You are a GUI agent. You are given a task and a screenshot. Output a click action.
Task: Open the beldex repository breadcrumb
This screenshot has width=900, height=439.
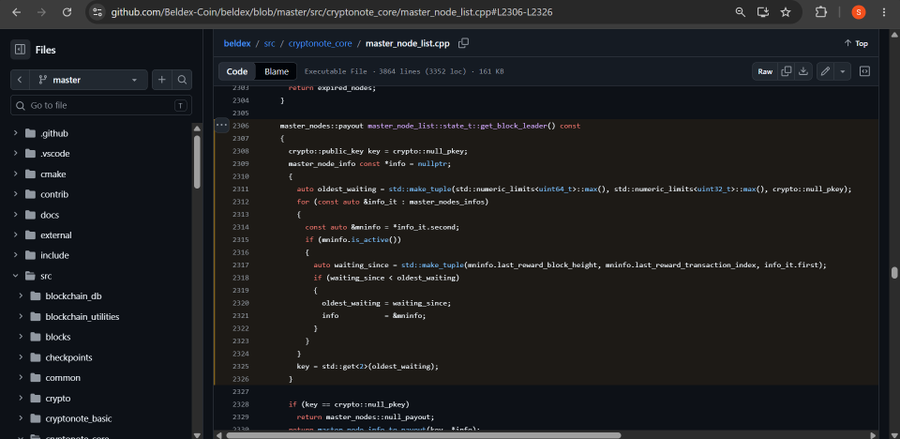click(x=237, y=43)
